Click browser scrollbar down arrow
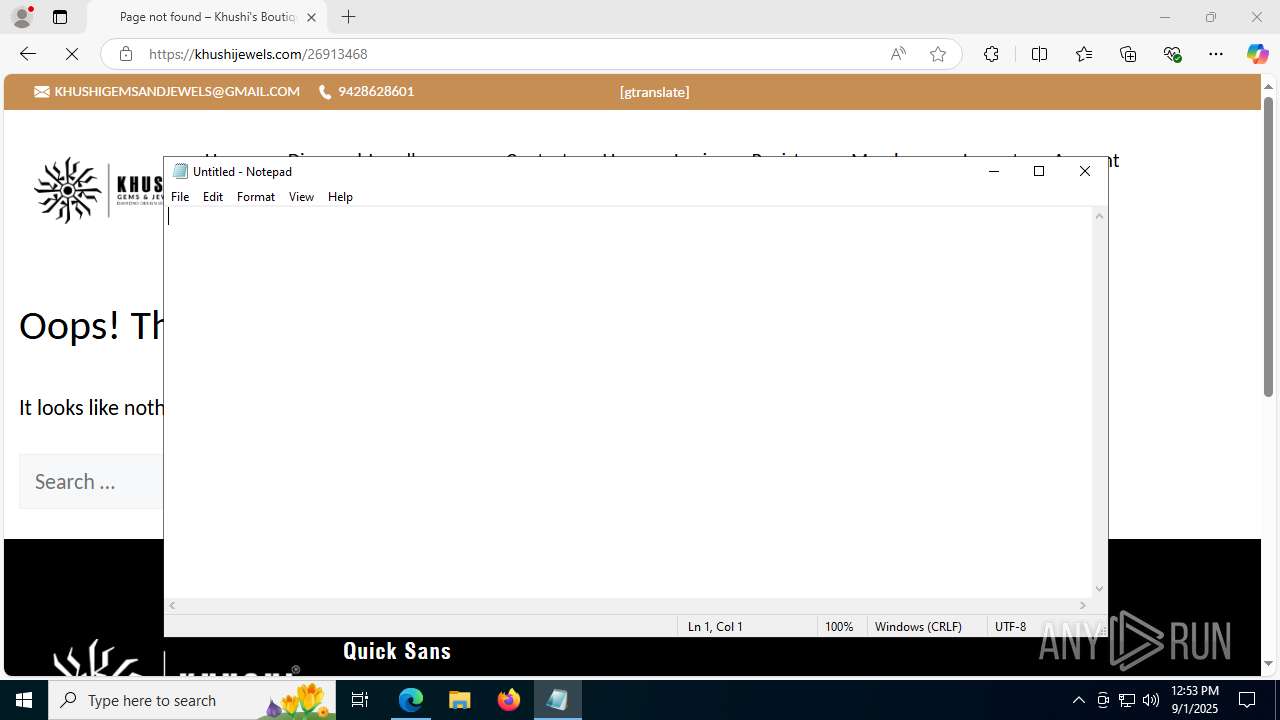The height and width of the screenshot is (720, 1280). [x=1268, y=663]
